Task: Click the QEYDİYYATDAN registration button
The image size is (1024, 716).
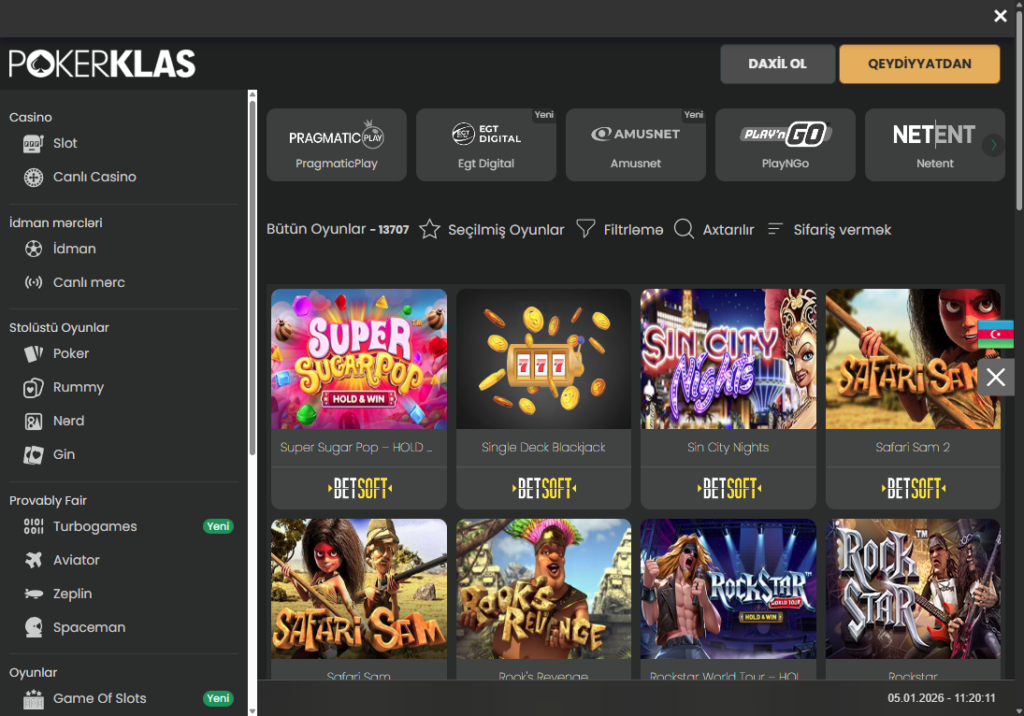Action: 919,64
